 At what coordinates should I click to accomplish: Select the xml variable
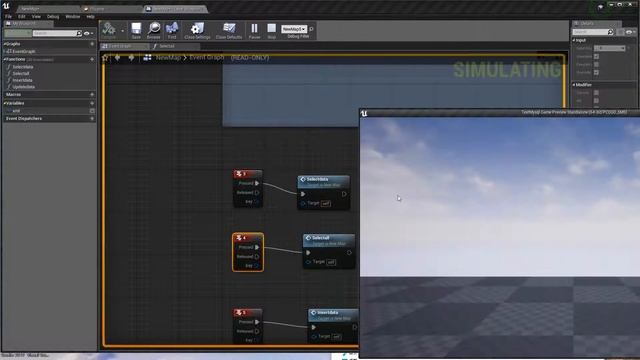(x=16, y=111)
